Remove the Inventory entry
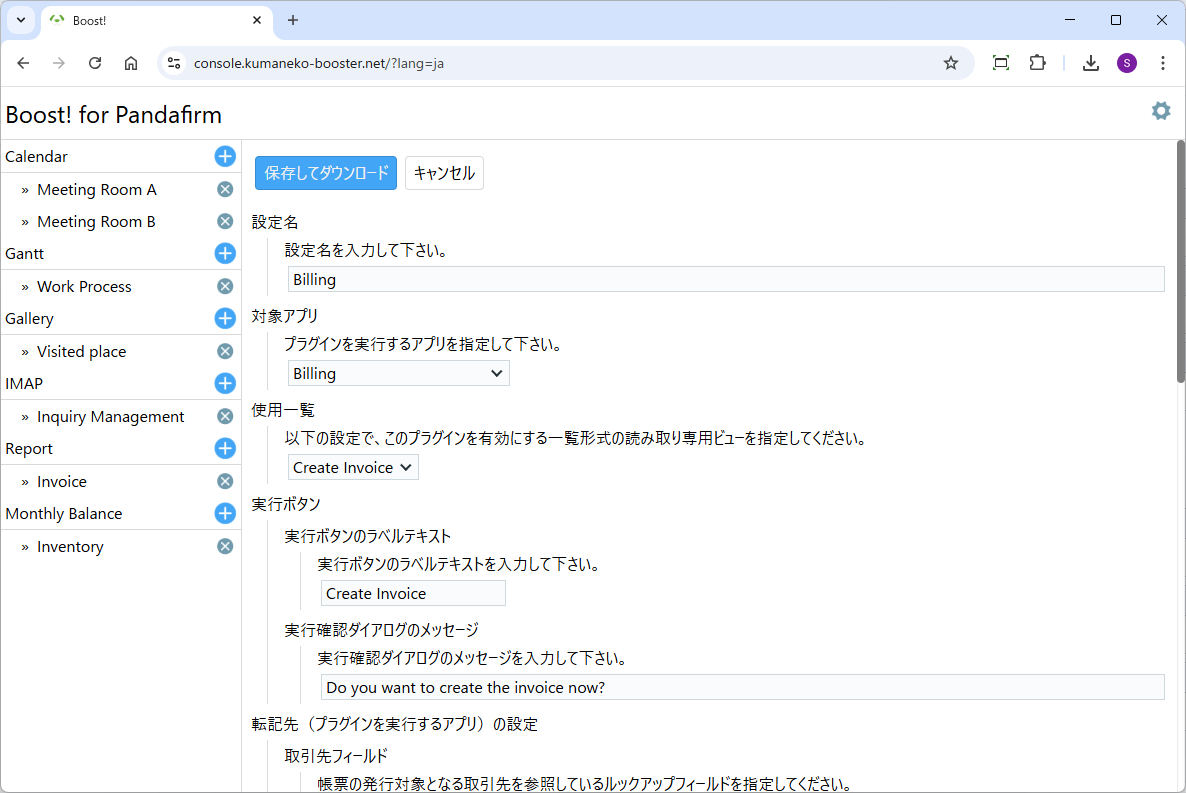Image resolution: width=1186 pixels, height=793 pixels. point(225,546)
